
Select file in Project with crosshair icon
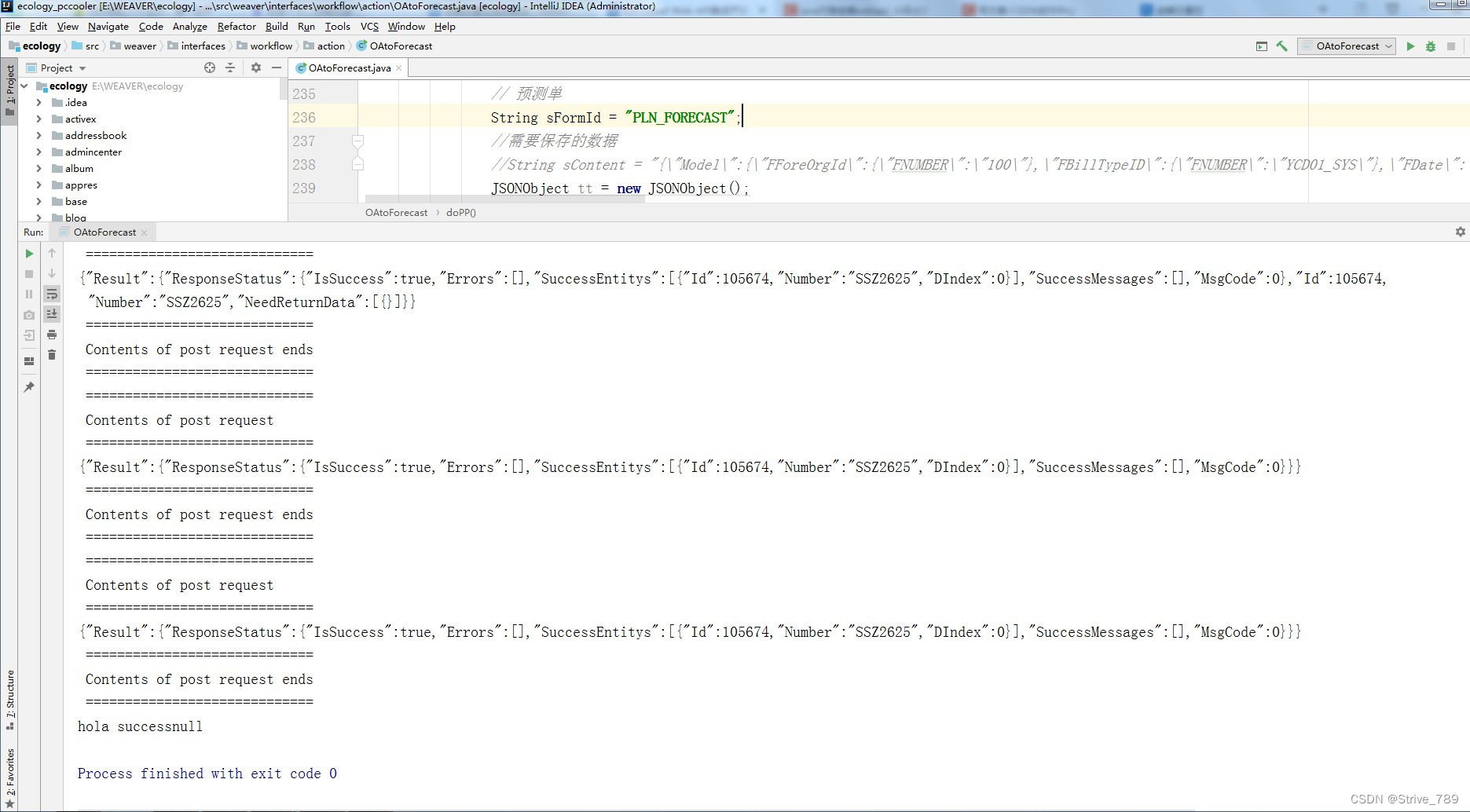click(210, 68)
